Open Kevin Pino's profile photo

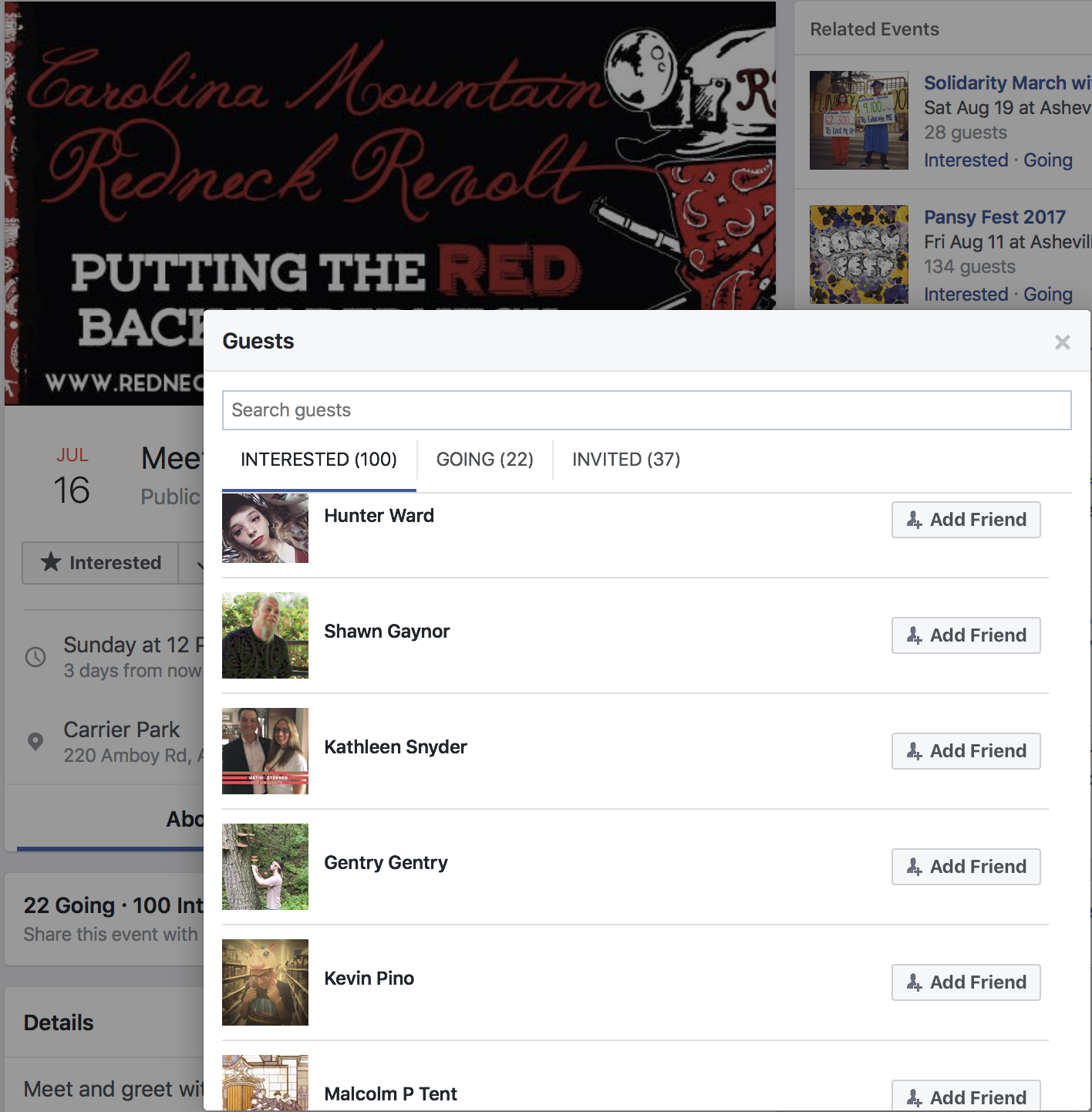[265, 982]
